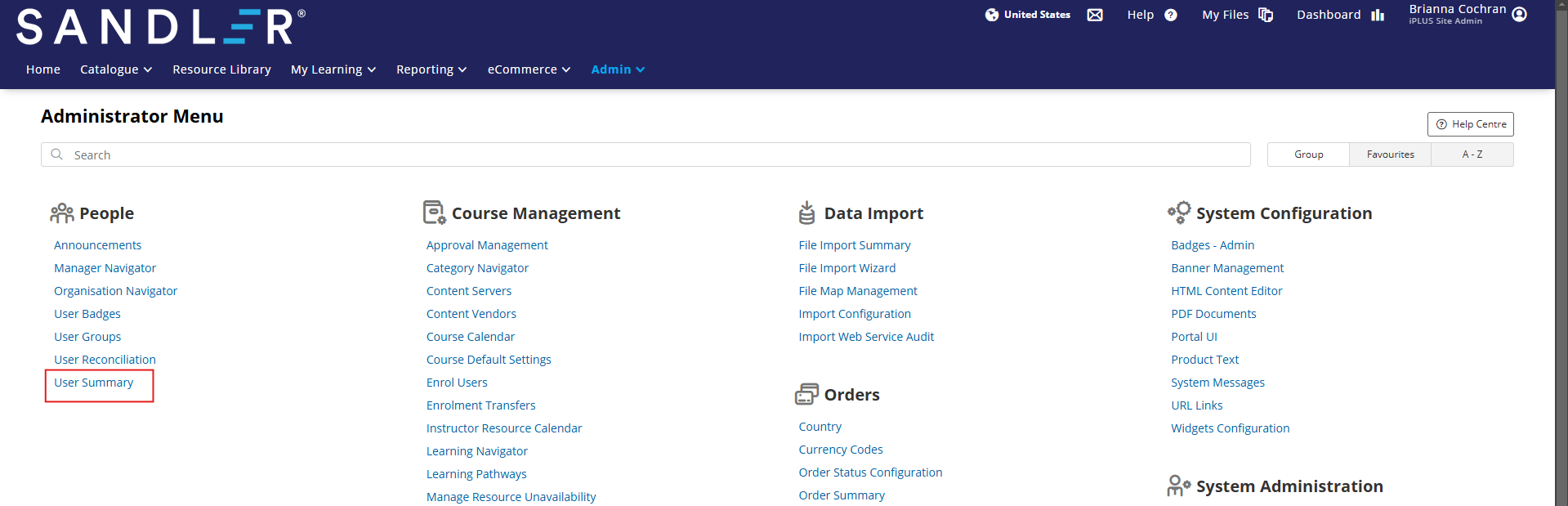This screenshot has width=1568, height=506.
Task: Open the user profile avatar icon
Action: tap(1520, 15)
